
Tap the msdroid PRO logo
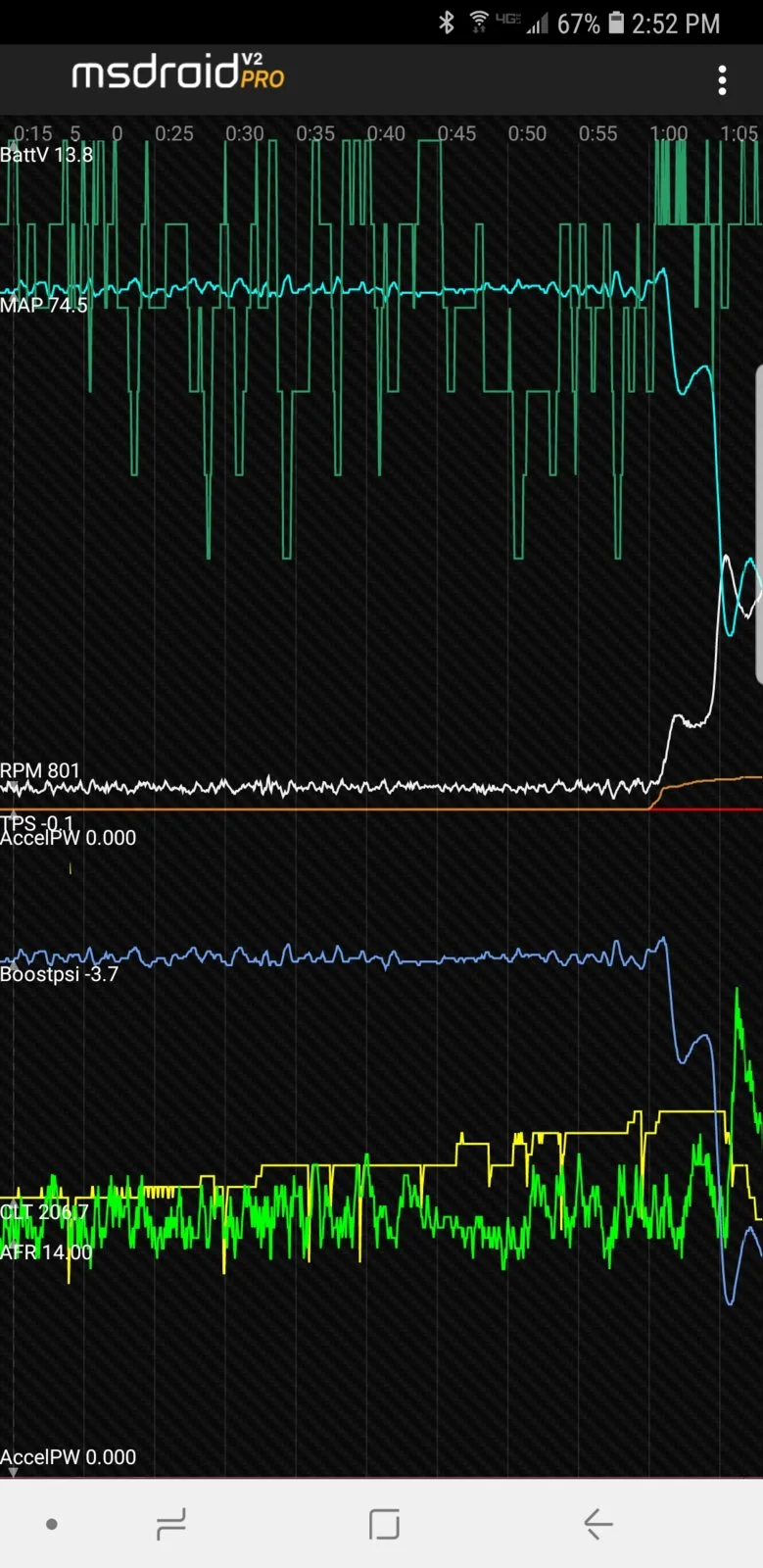click(178, 73)
